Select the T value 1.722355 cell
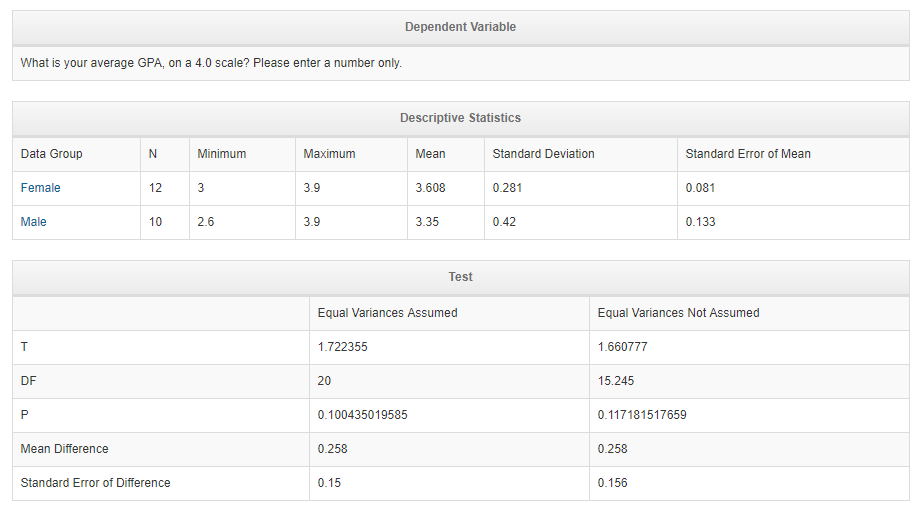This screenshot has height=512, width=923. [449, 347]
